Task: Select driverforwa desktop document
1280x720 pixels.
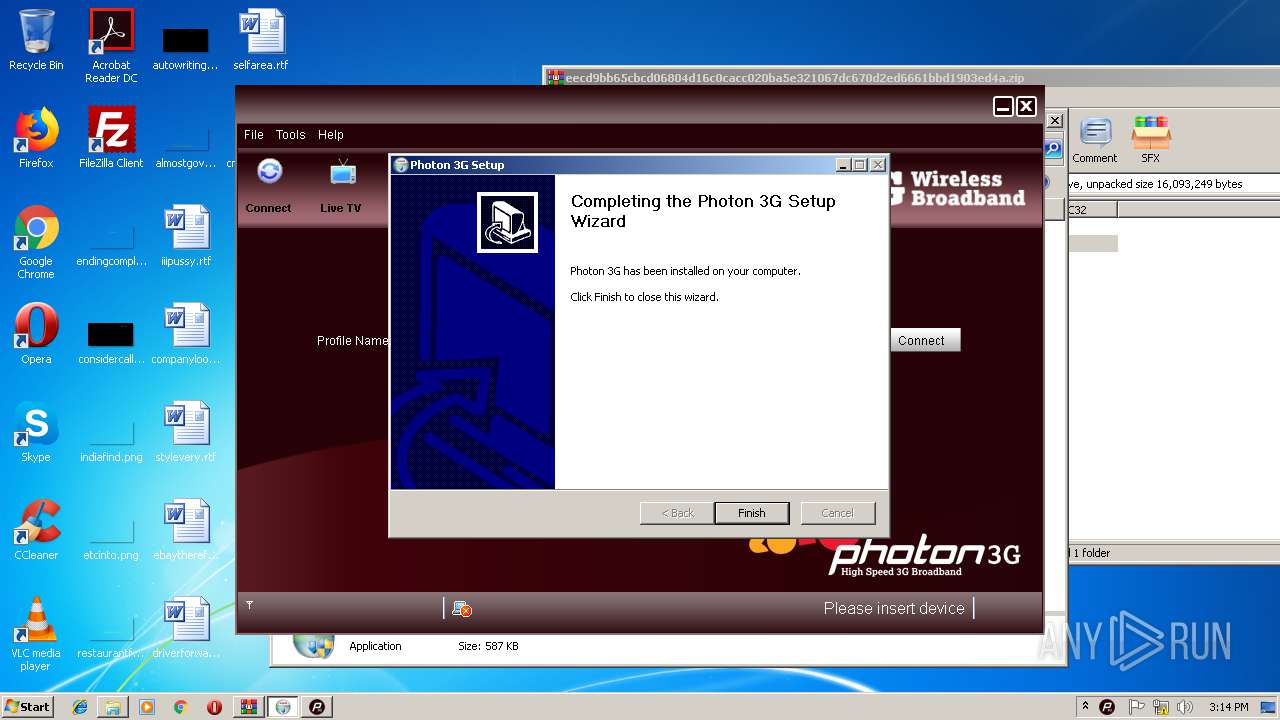Action: pyautogui.click(x=186, y=628)
